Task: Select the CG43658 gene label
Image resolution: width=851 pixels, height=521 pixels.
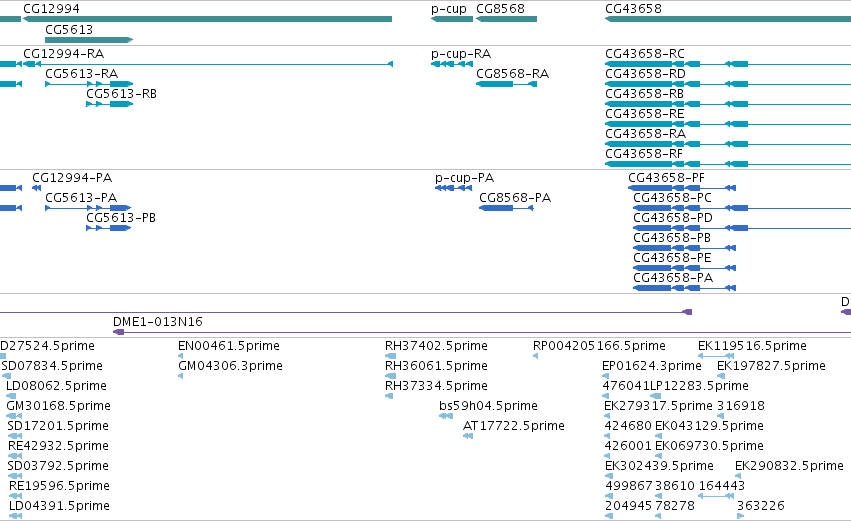Action: (x=633, y=9)
